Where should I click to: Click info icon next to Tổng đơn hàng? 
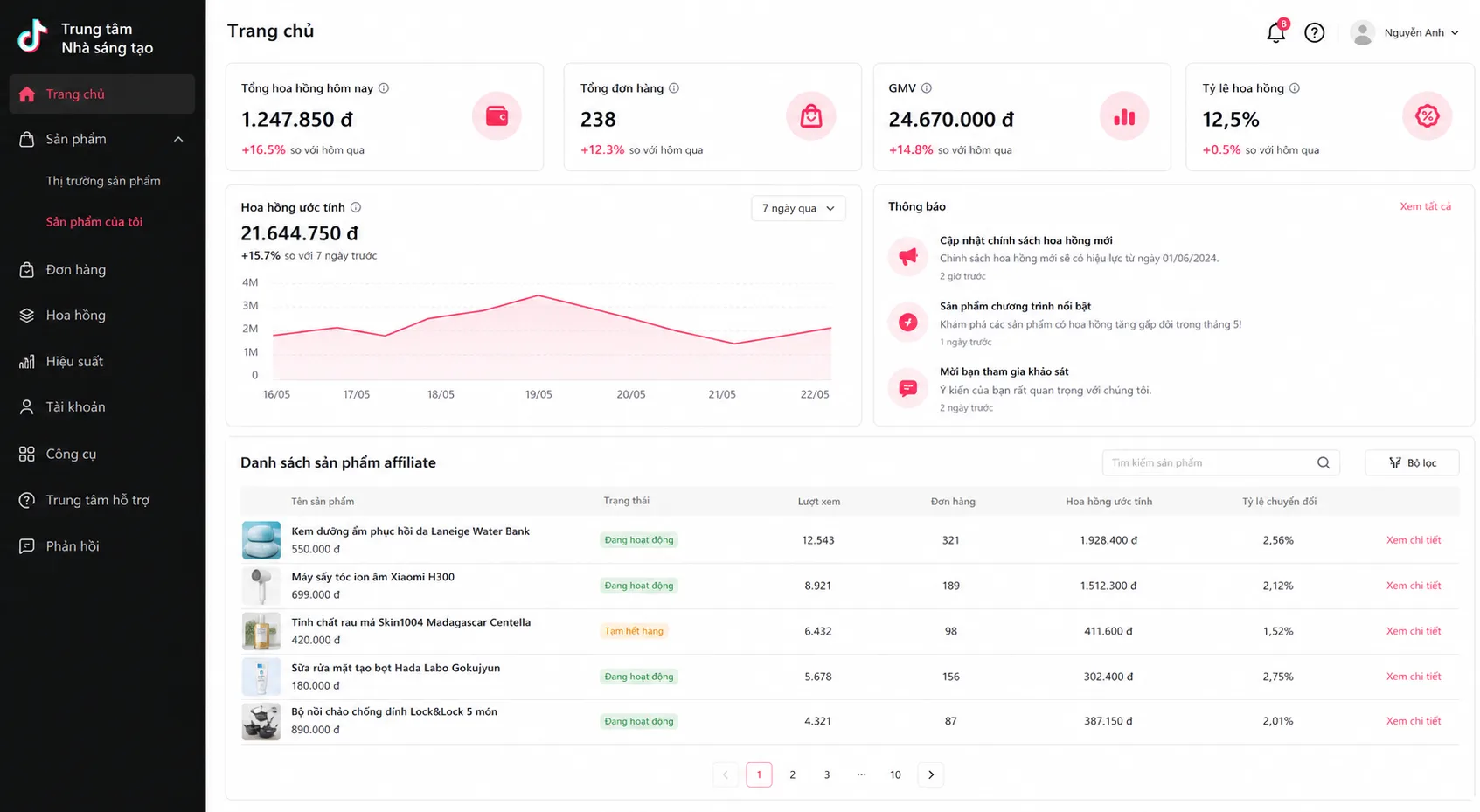674,88
